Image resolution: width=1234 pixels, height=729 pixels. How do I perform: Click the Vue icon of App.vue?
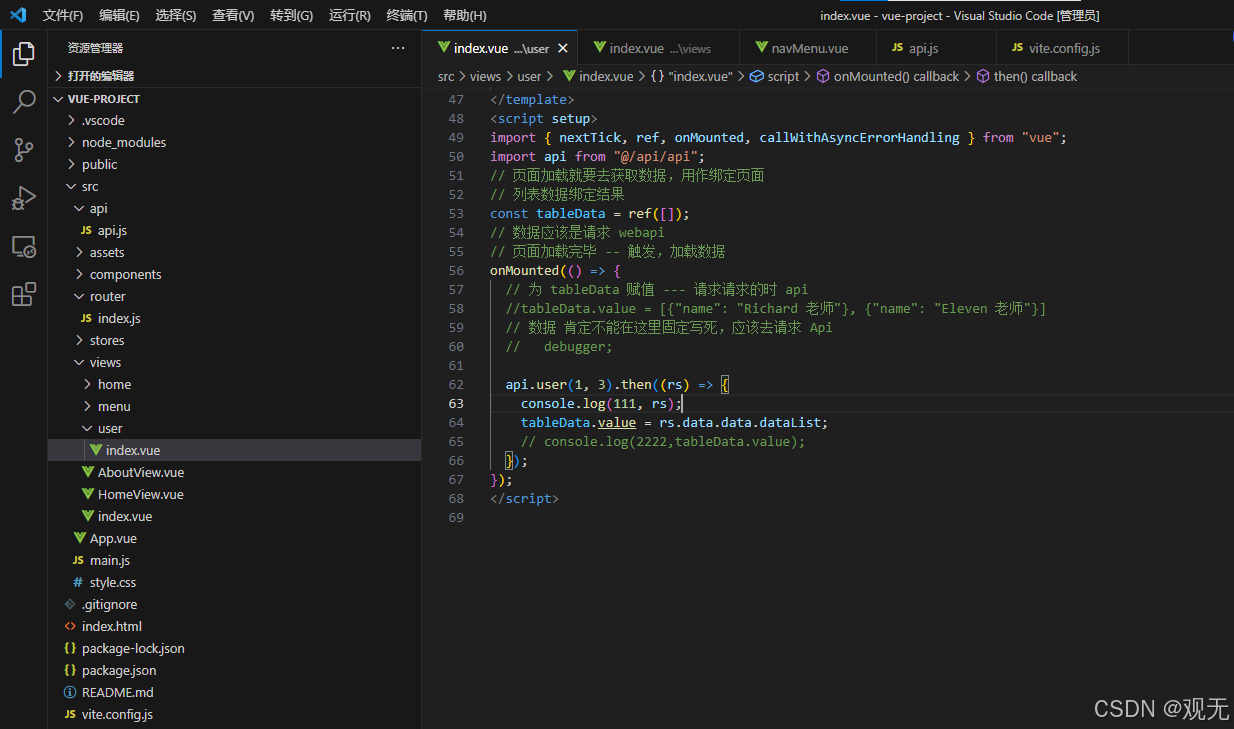80,538
